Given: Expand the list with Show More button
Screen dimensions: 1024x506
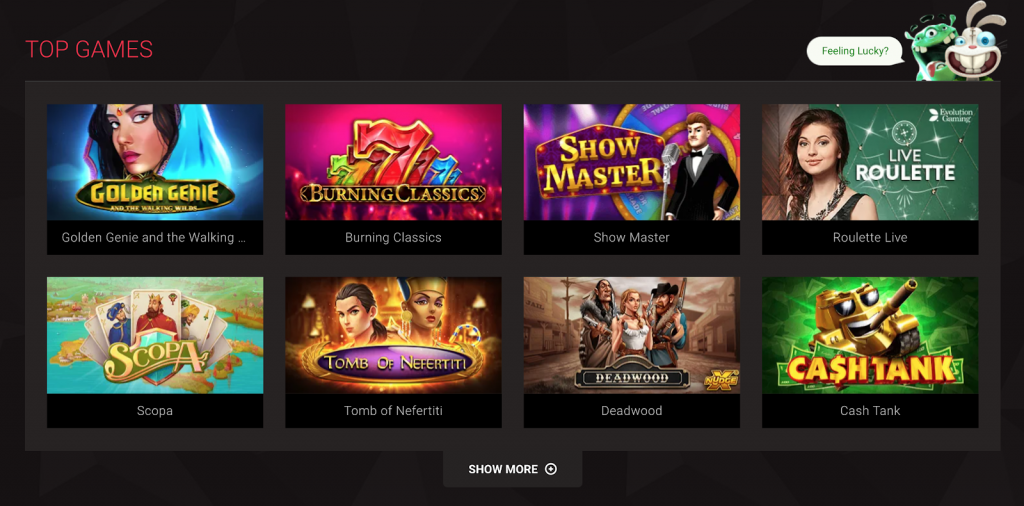Looking at the screenshot, I should point(513,469).
